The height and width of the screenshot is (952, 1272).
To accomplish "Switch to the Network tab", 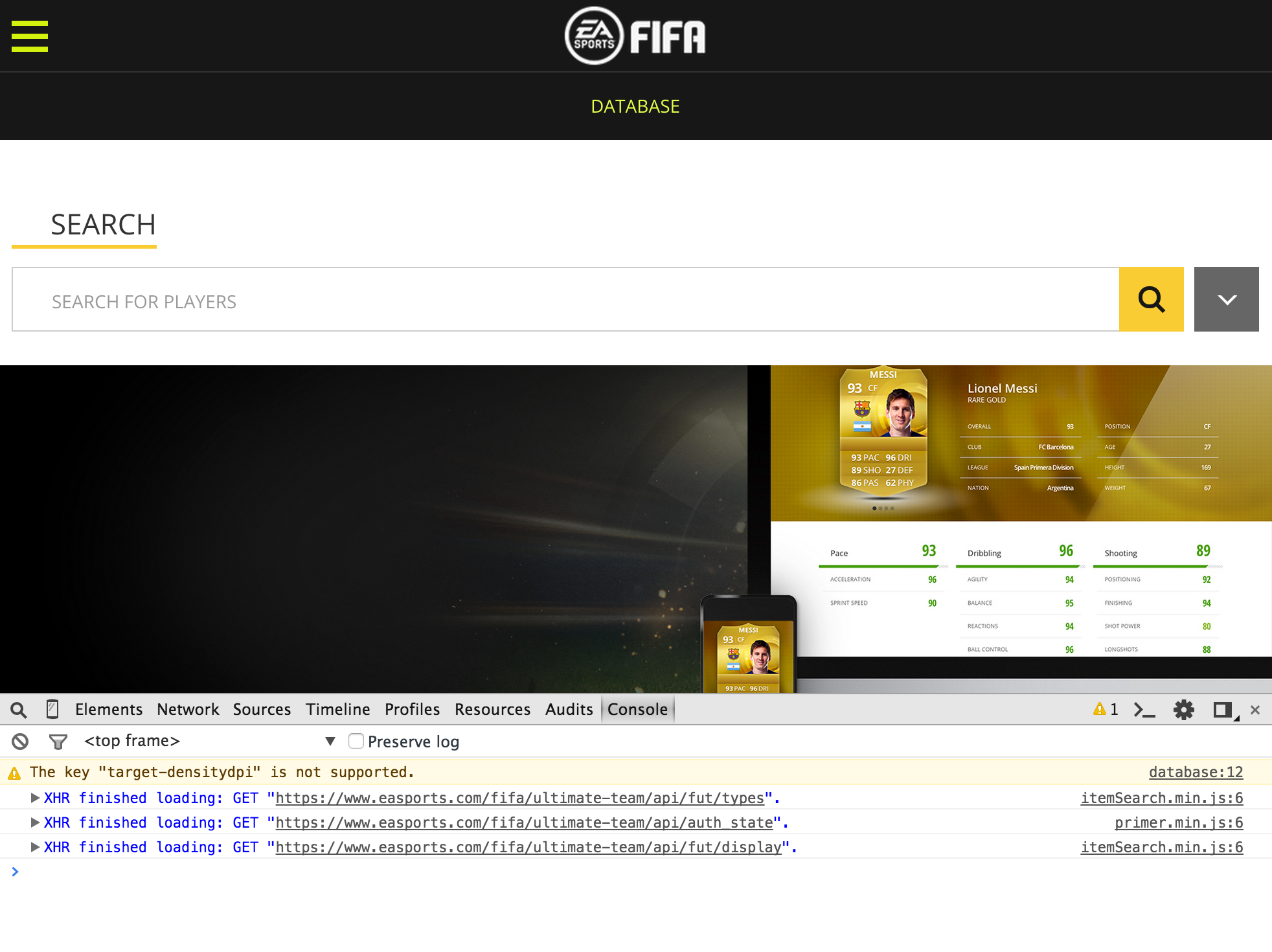I will (x=188, y=710).
